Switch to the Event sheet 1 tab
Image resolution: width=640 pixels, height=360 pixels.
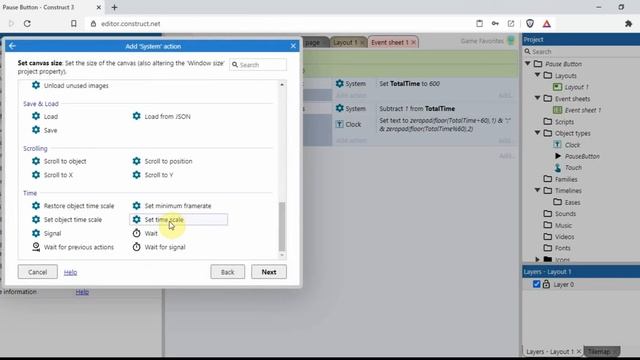point(389,42)
